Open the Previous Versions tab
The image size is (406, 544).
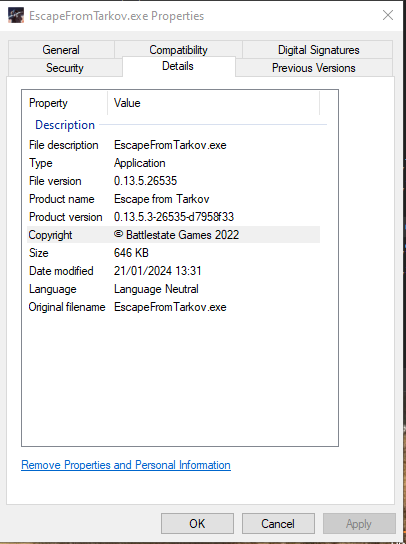click(x=314, y=68)
